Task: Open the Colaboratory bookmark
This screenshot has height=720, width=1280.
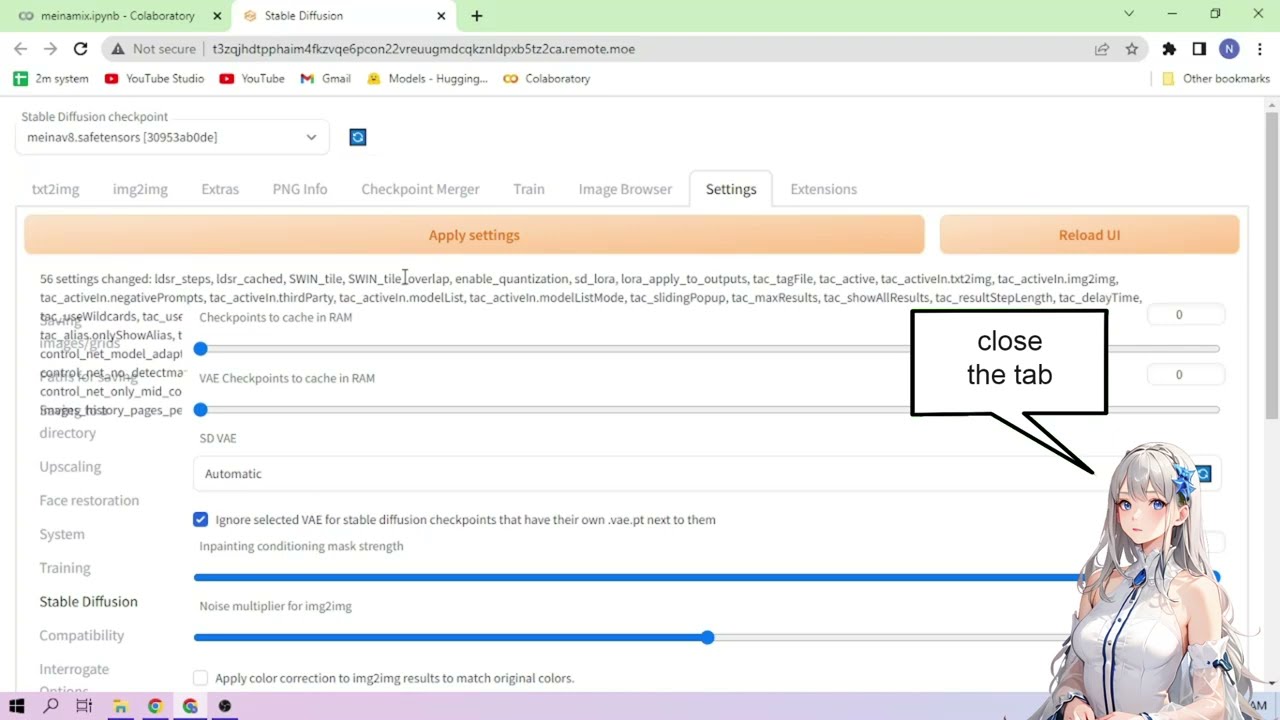Action: tap(547, 78)
